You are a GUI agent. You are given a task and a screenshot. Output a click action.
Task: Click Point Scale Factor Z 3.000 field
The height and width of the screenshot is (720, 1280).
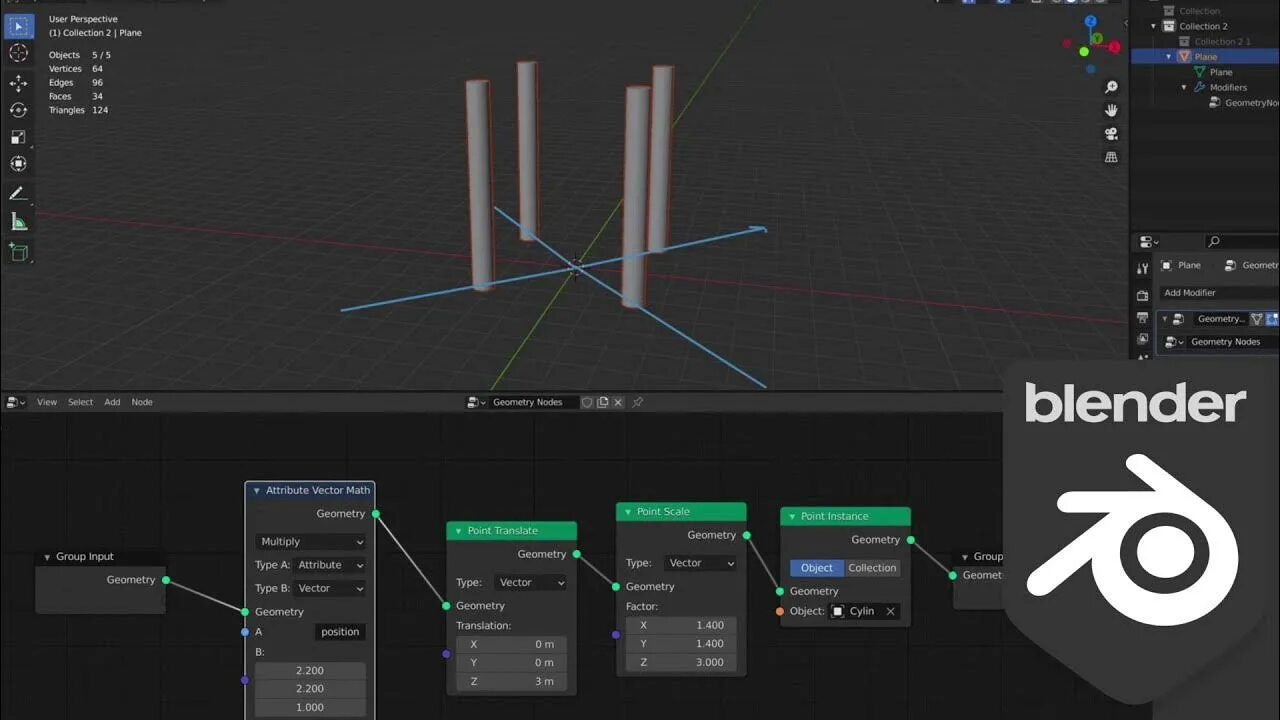pos(681,662)
